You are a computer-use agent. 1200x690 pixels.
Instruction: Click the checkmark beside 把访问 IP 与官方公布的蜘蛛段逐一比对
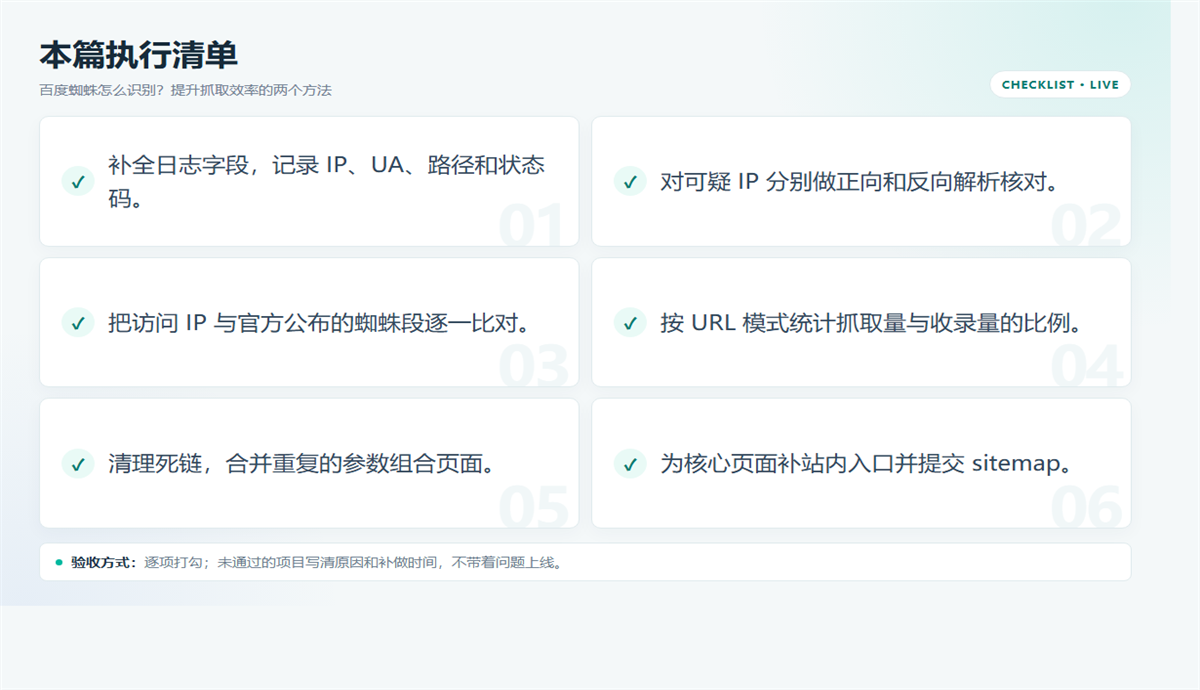click(77, 323)
